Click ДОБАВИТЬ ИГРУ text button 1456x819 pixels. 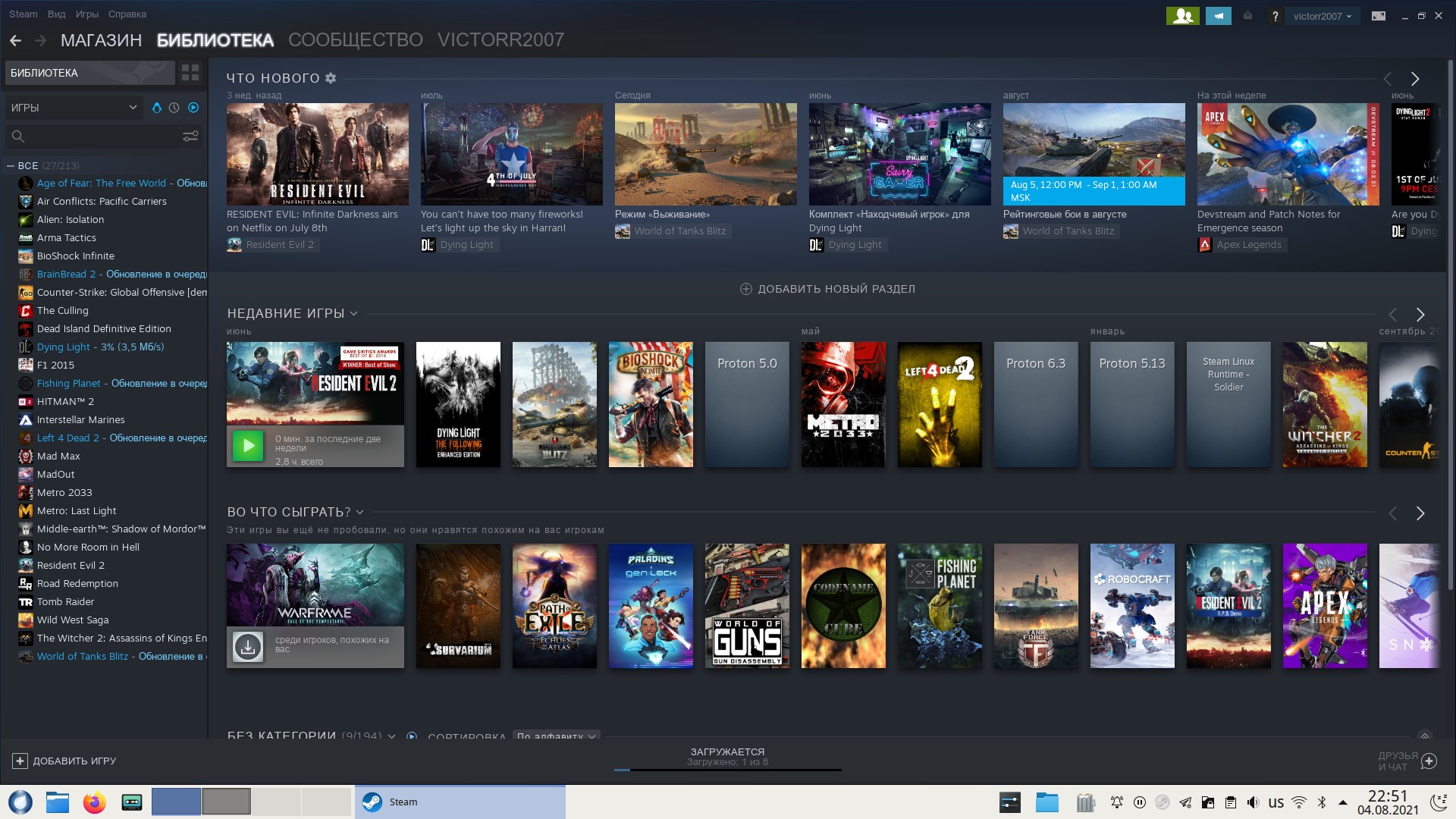click(74, 761)
